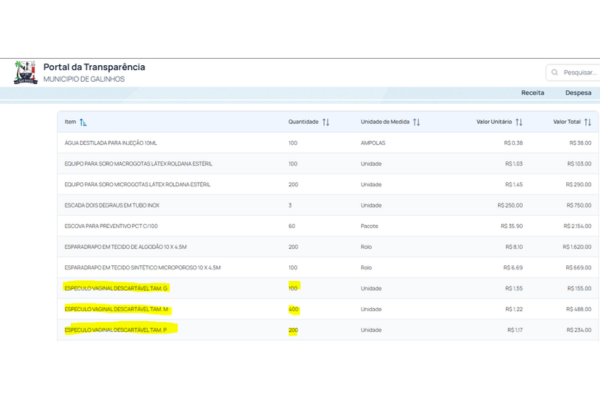The height and width of the screenshot is (400, 600).
Task: Sort by Valor Total arrows
Action: point(588,122)
